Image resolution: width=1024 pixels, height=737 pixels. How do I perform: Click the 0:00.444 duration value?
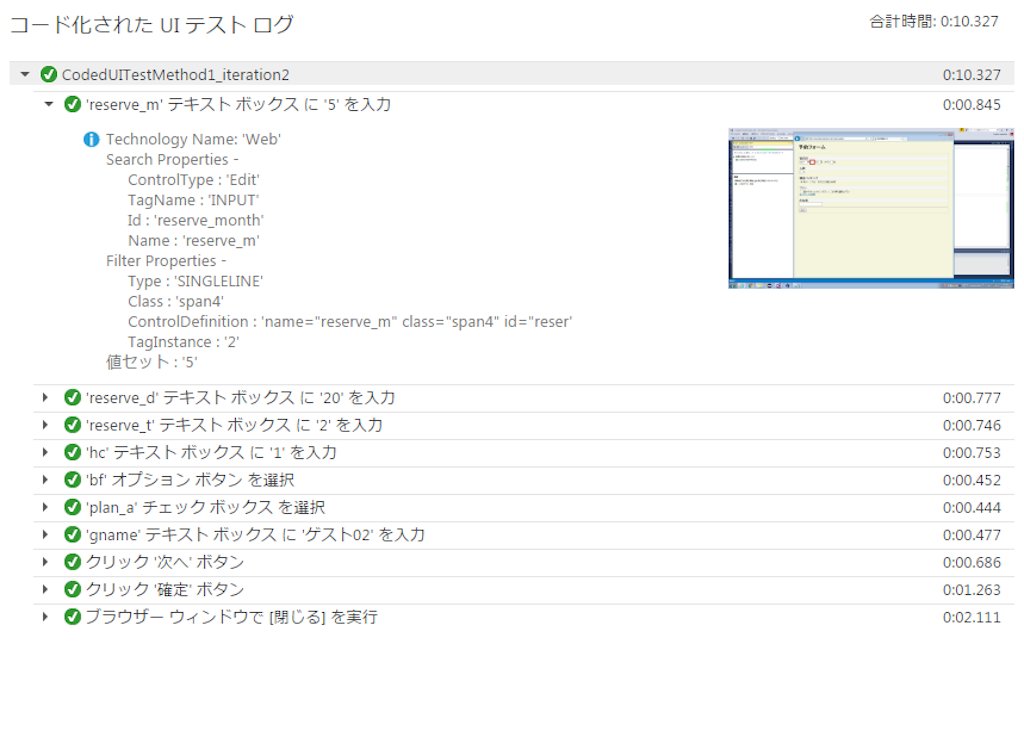point(972,508)
